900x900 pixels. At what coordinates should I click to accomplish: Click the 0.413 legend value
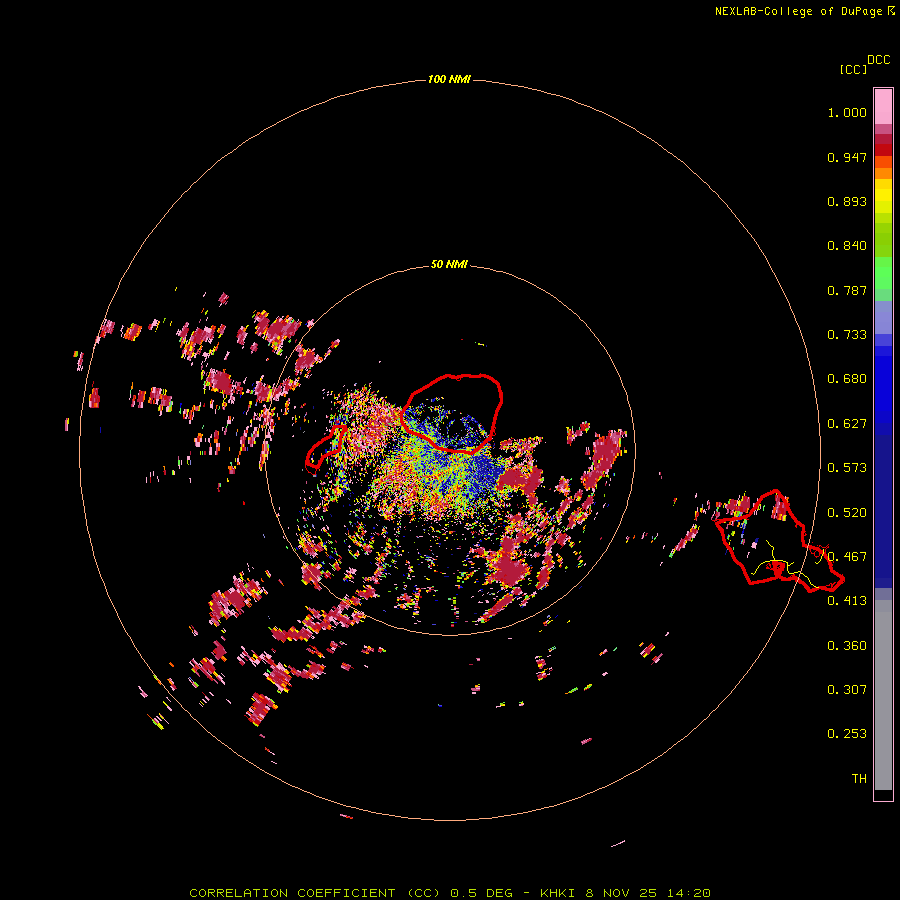point(847,601)
